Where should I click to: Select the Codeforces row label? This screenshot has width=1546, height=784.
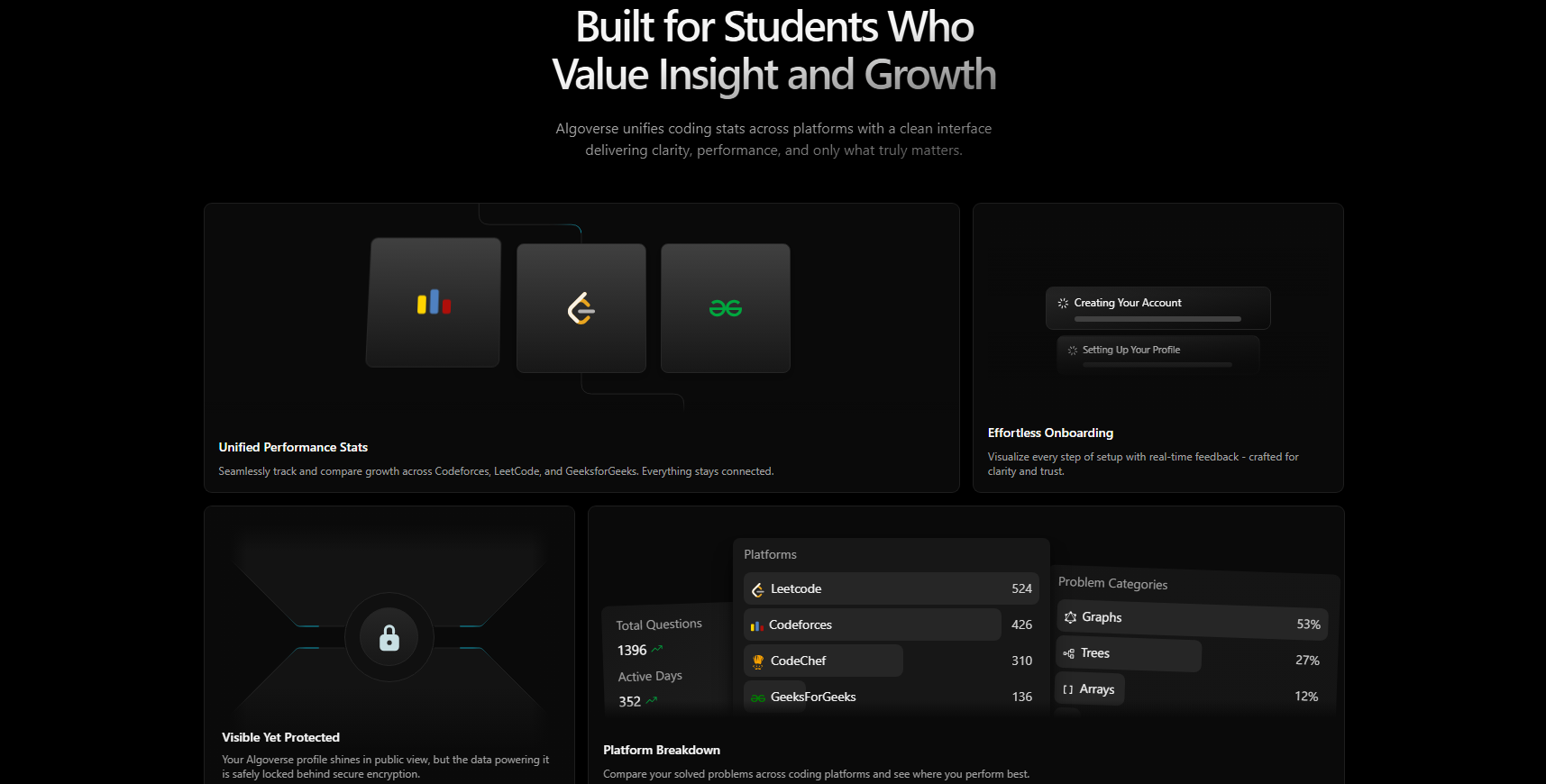(800, 624)
